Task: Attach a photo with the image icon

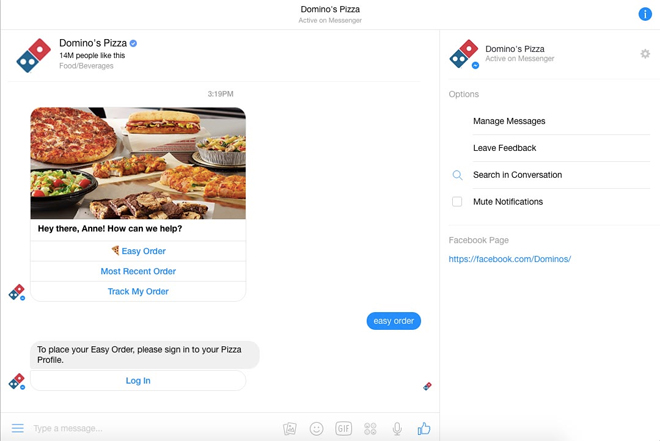Action: point(290,429)
